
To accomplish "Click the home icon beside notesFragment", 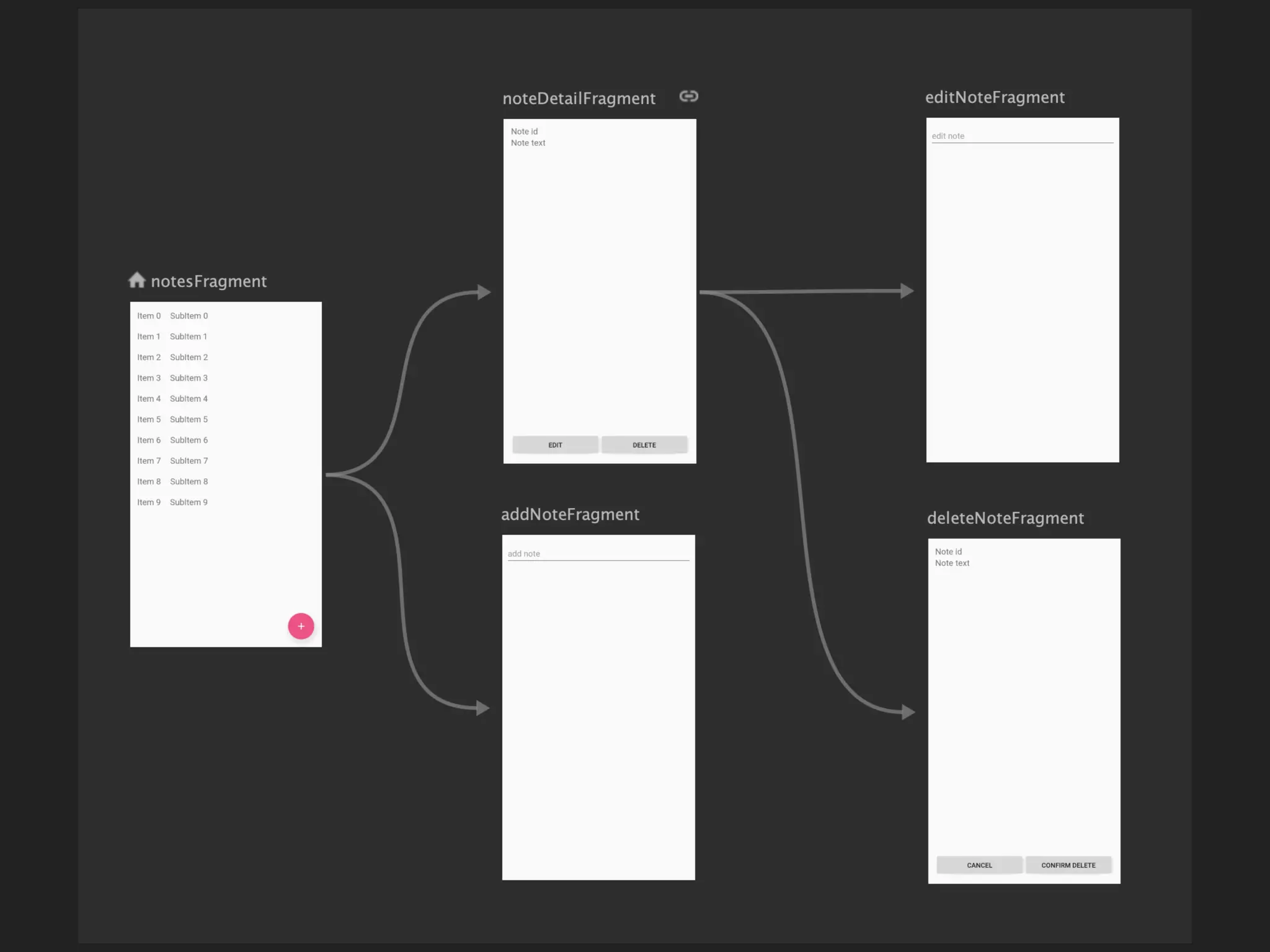I will coord(136,280).
